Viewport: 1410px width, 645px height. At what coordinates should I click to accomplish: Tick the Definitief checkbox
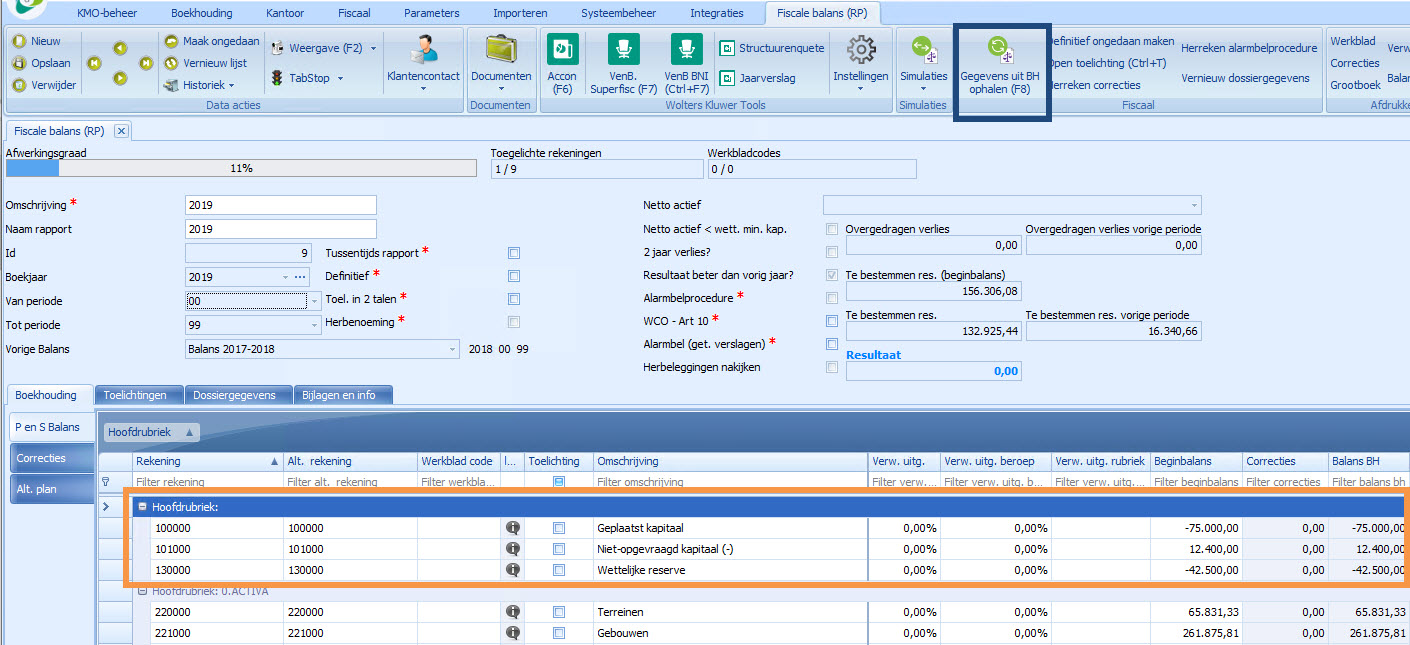tap(514, 276)
